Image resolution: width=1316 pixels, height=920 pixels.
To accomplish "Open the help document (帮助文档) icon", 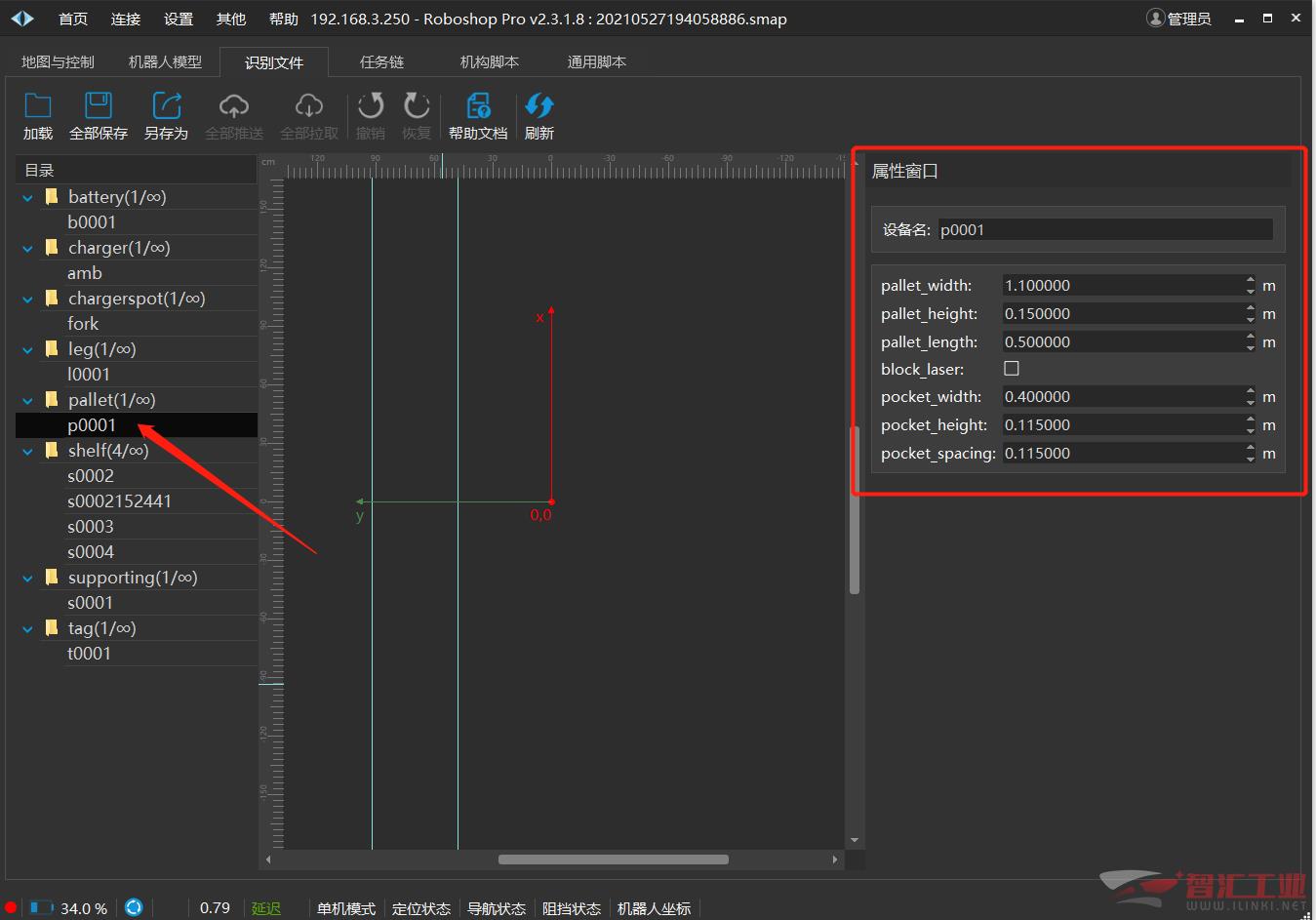I will click(x=478, y=105).
